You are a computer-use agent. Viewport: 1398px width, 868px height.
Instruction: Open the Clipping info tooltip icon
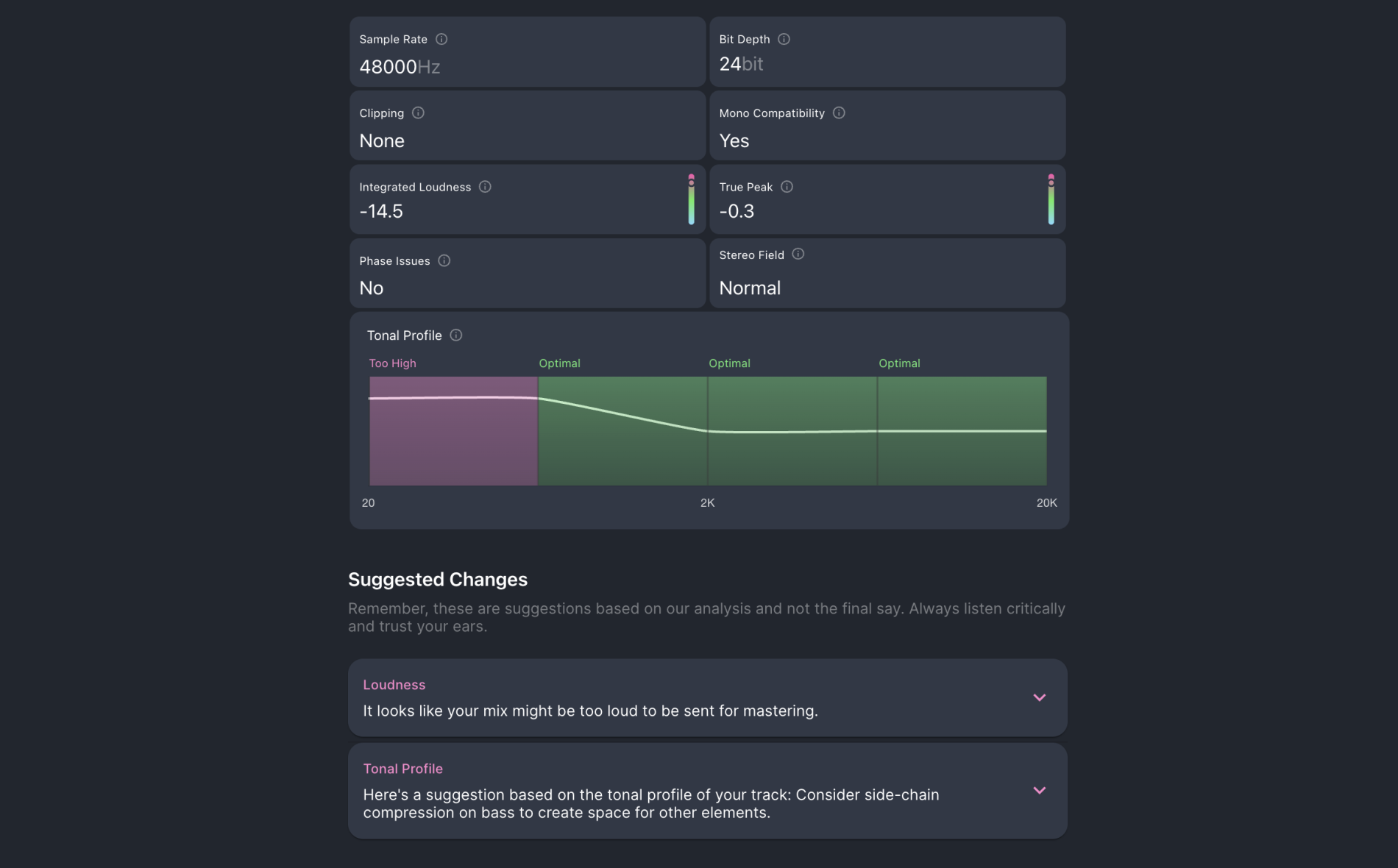[x=418, y=113]
